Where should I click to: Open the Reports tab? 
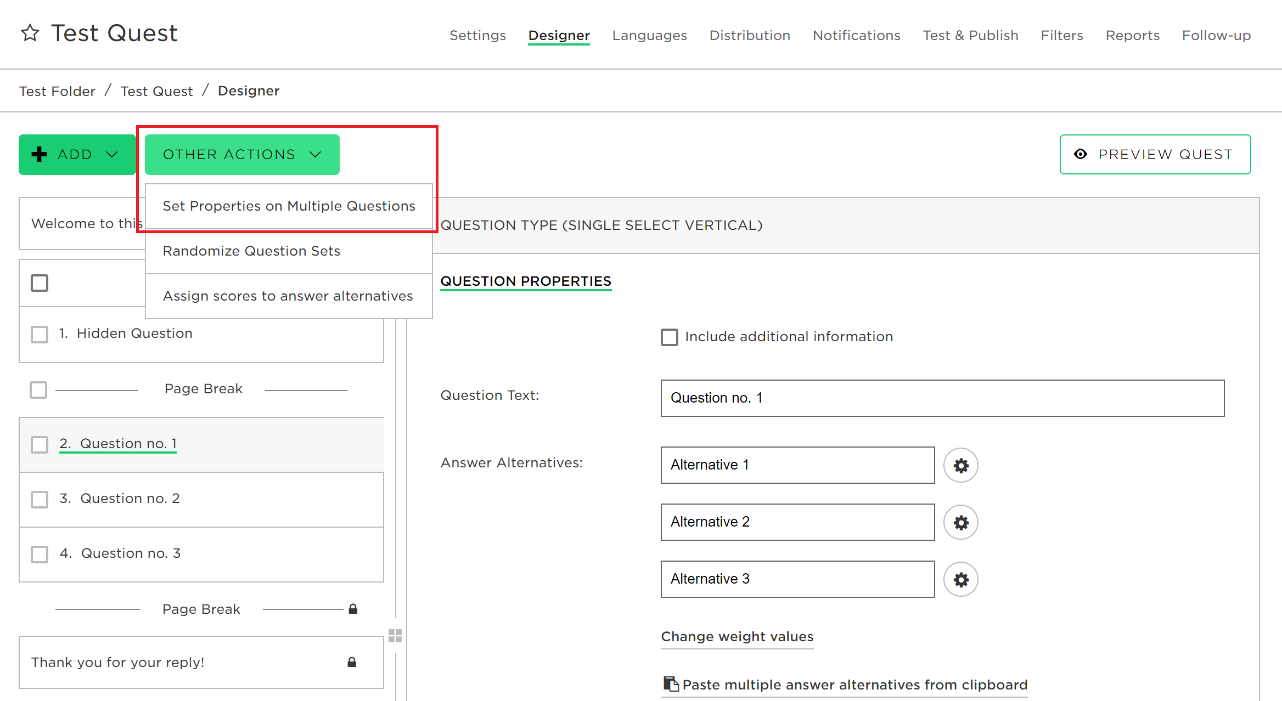(x=1133, y=35)
